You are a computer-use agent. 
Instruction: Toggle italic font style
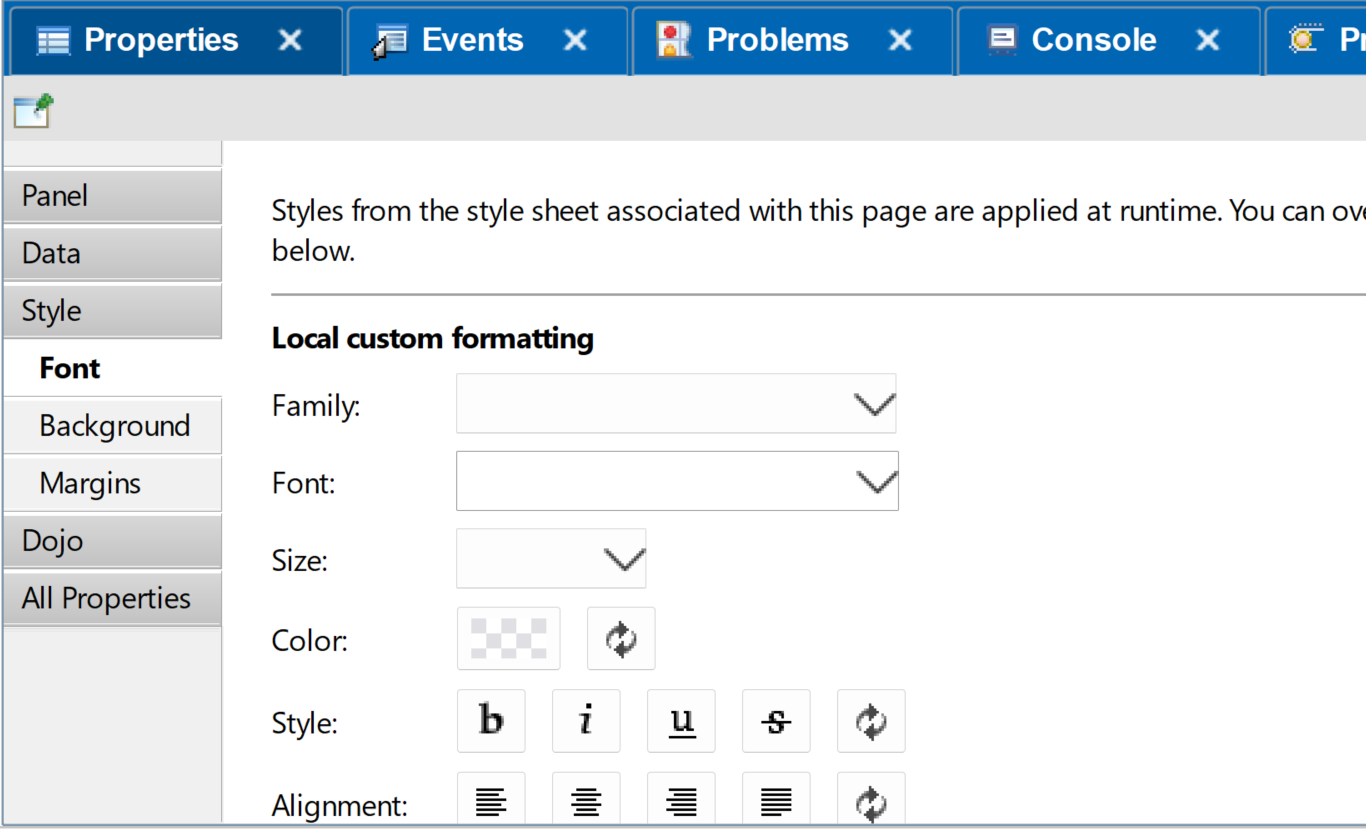pos(586,721)
